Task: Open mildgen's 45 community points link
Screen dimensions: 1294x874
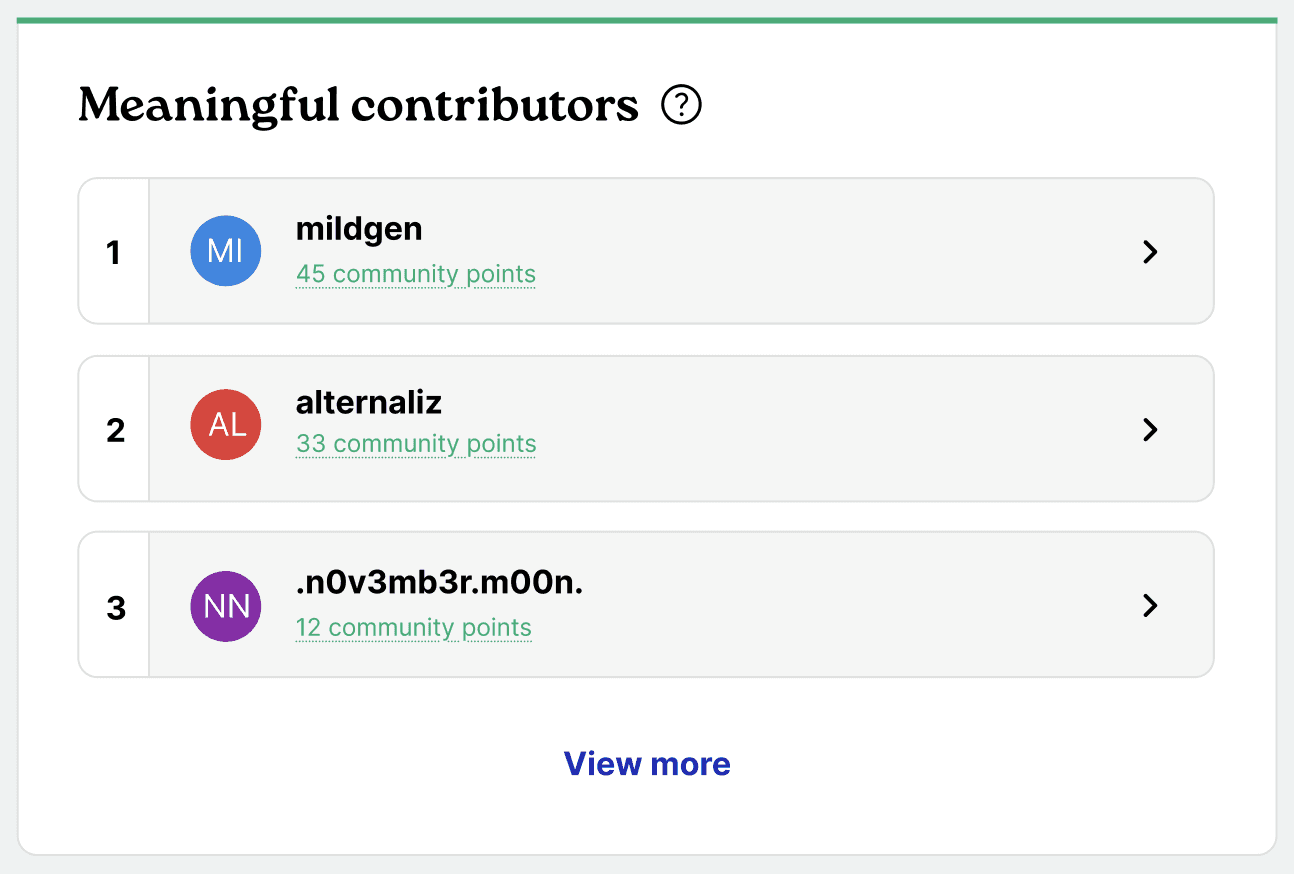Action: [x=415, y=274]
